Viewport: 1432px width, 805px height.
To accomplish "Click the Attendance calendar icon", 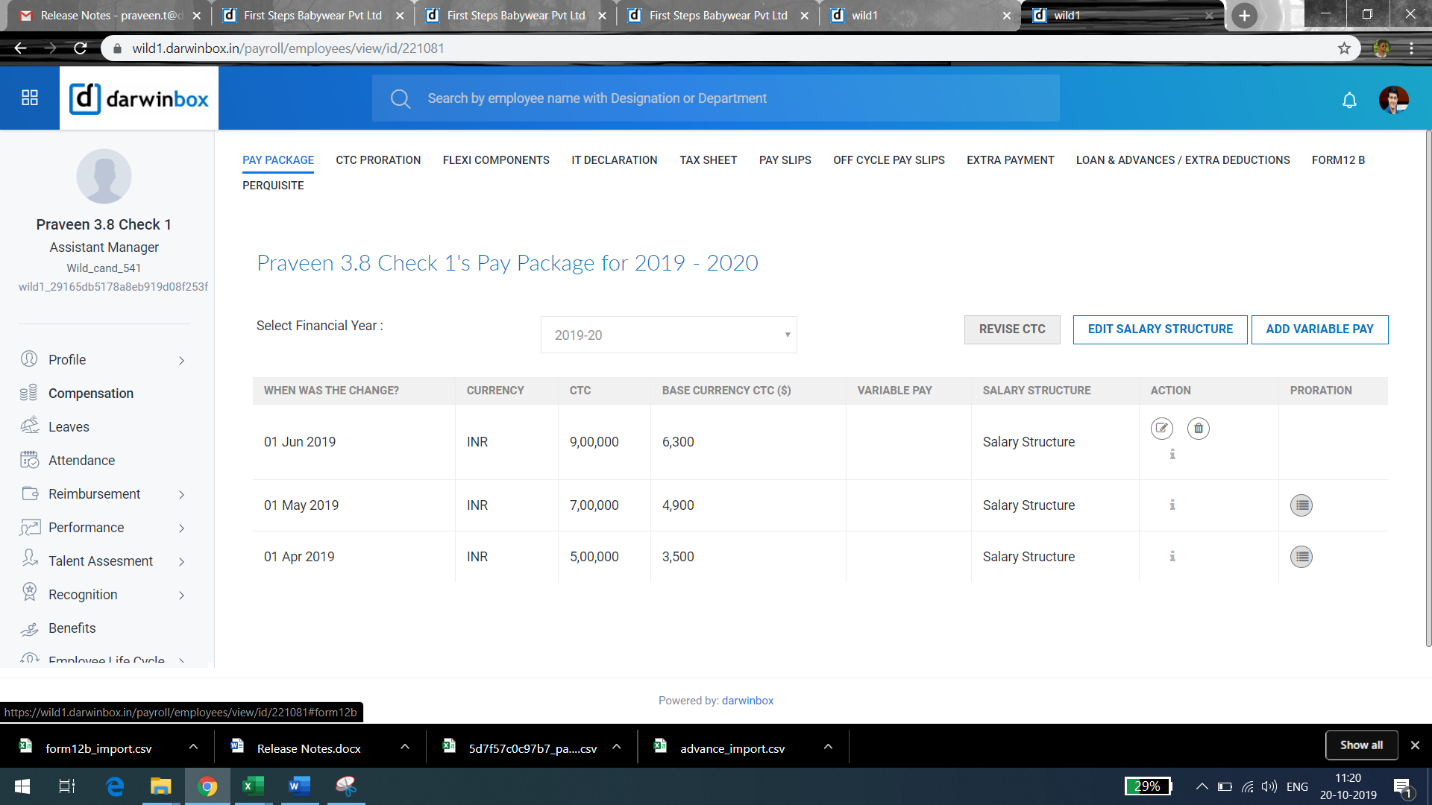I will point(29,460).
